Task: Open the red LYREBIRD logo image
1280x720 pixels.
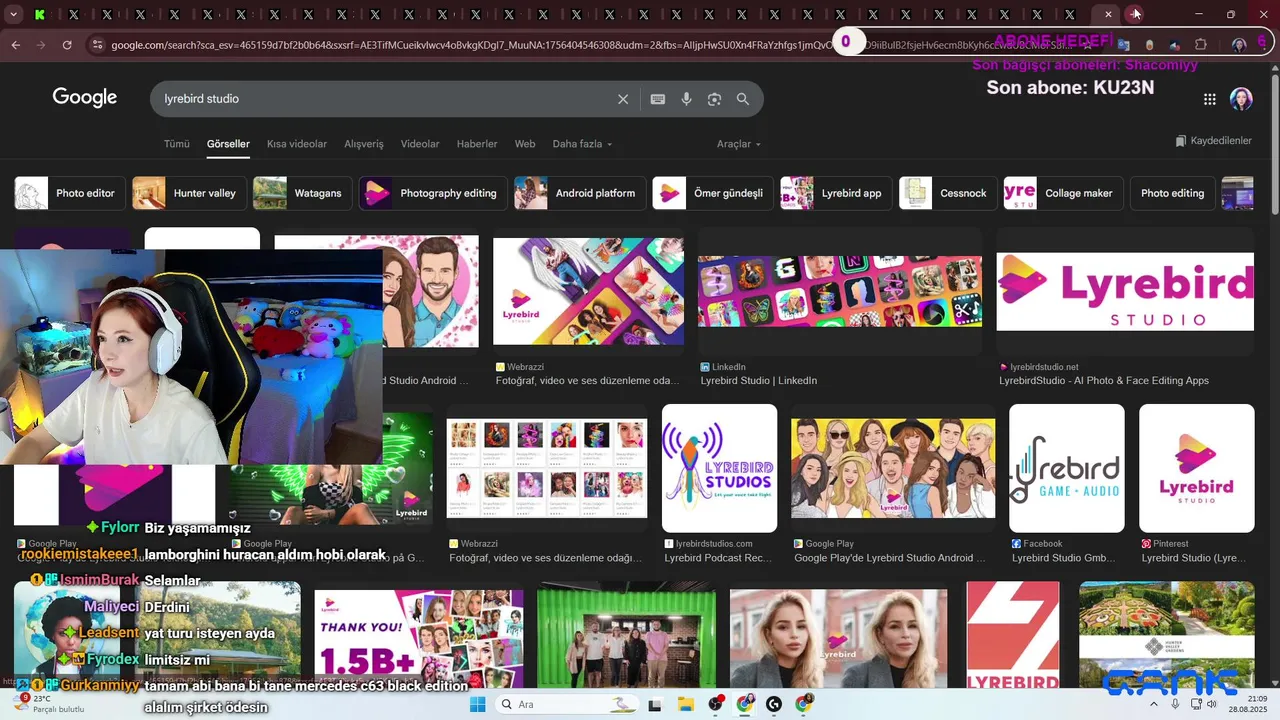Action: coord(1012,635)
